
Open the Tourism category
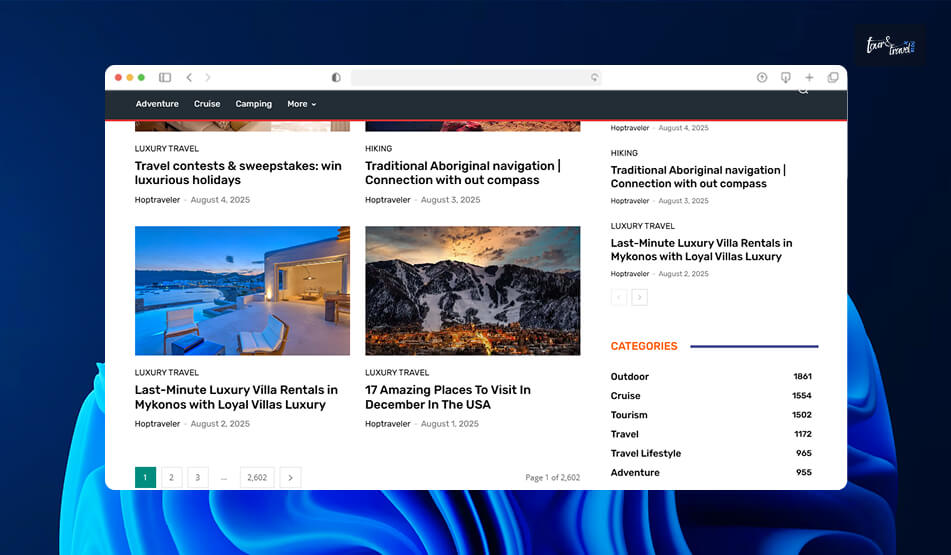point(629,415)
